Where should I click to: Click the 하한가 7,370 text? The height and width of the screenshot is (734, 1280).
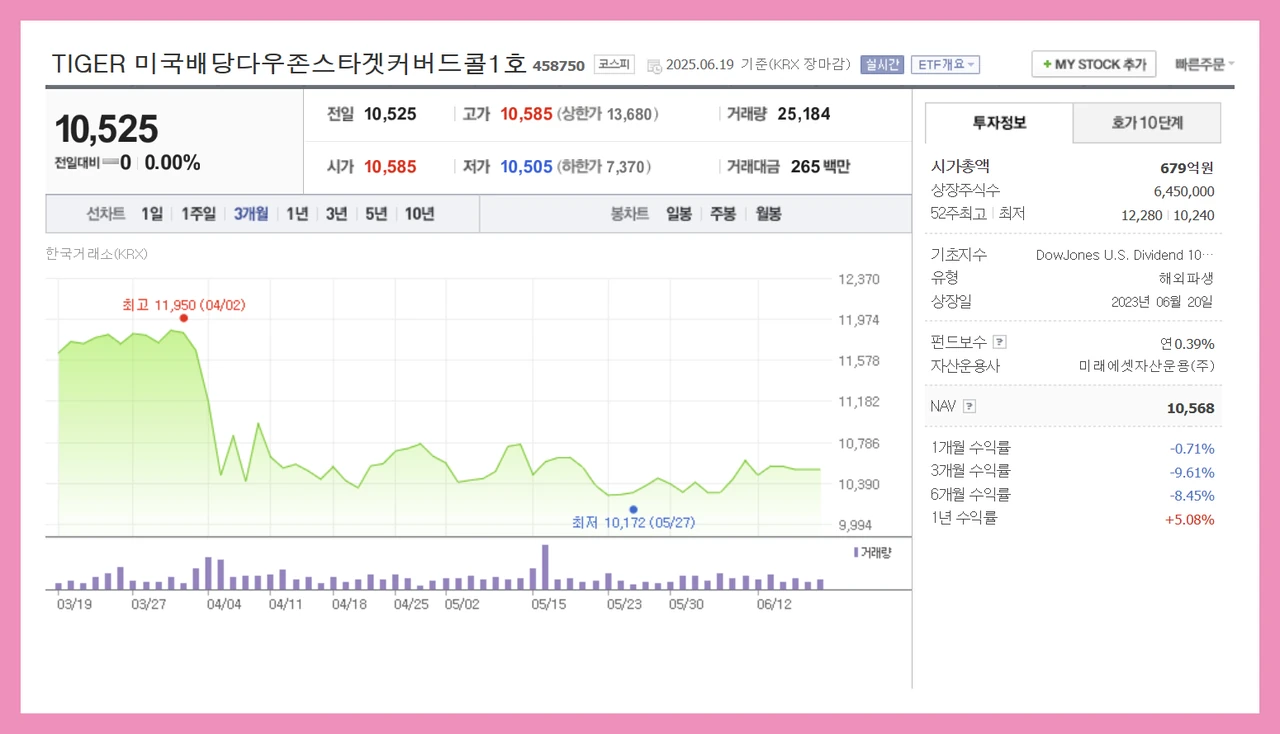[604, 167]
